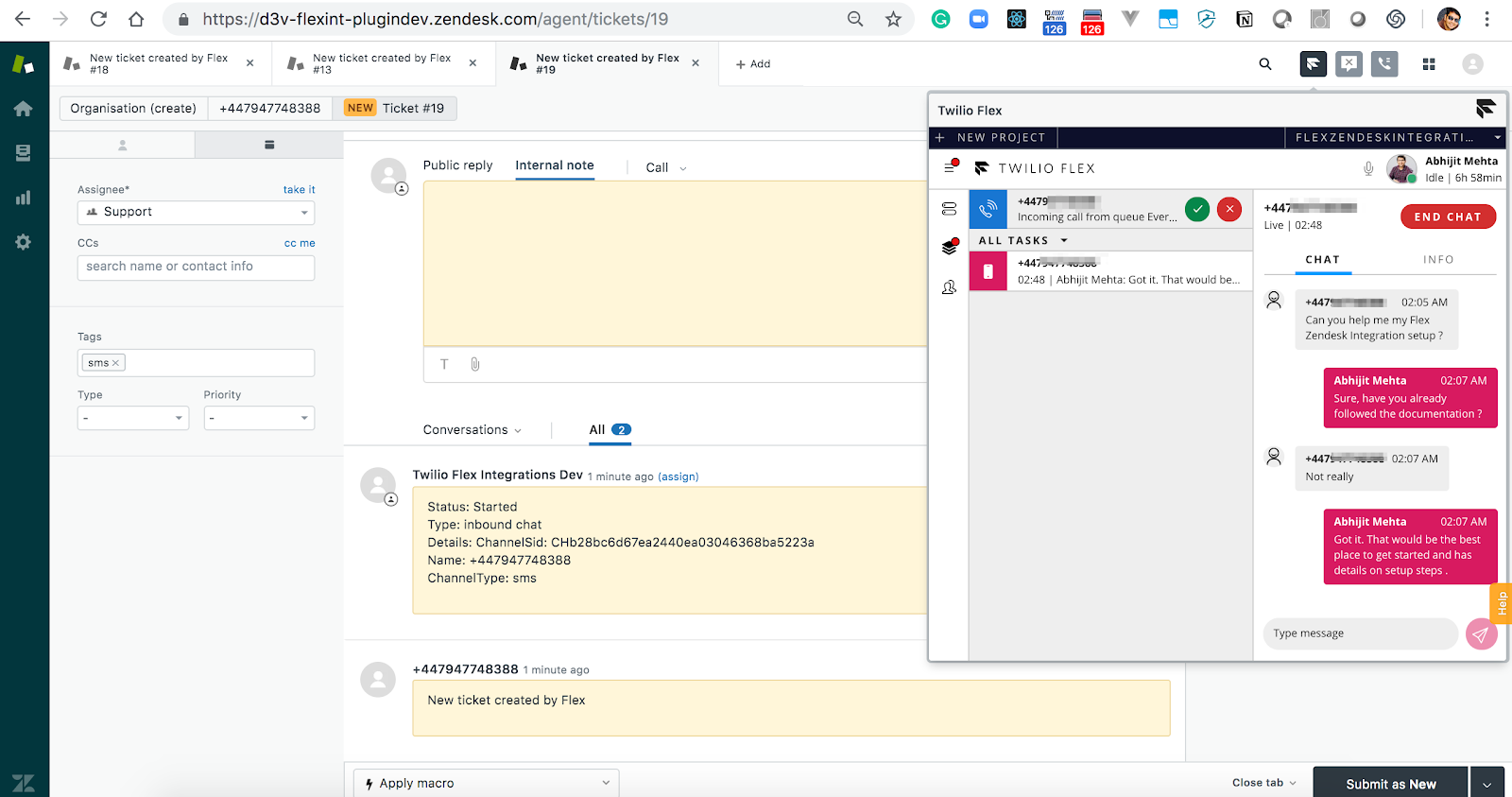Viewport: 1512px width, 797px height.
Task: Show All conversations tab
Action: tap(610, 430)
